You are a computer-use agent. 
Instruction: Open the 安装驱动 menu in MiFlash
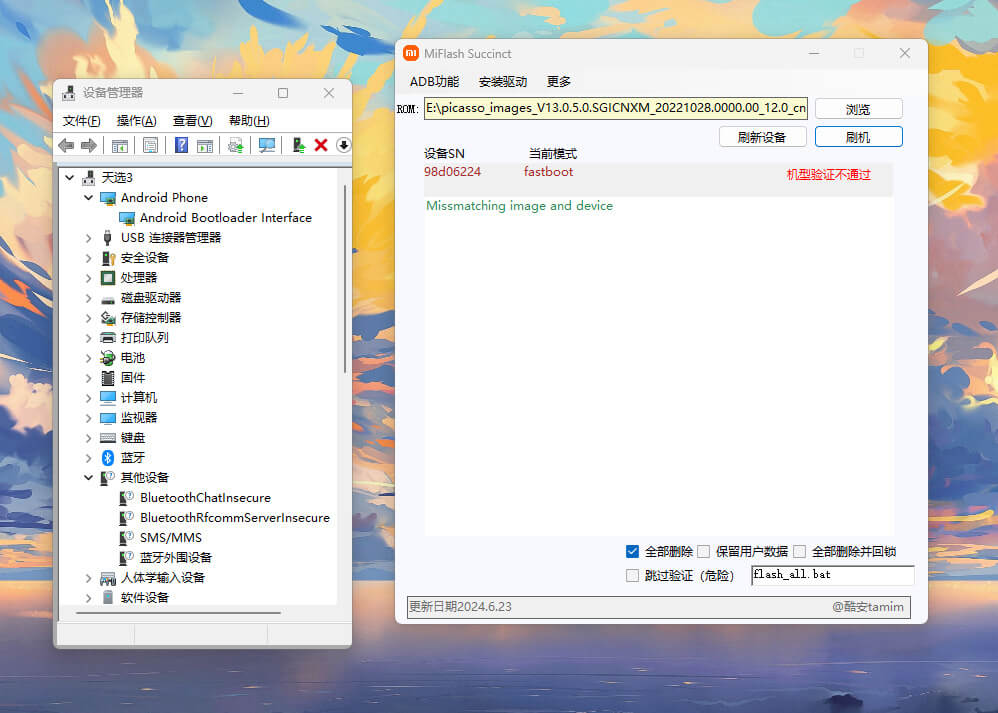[x=503, y=81]
